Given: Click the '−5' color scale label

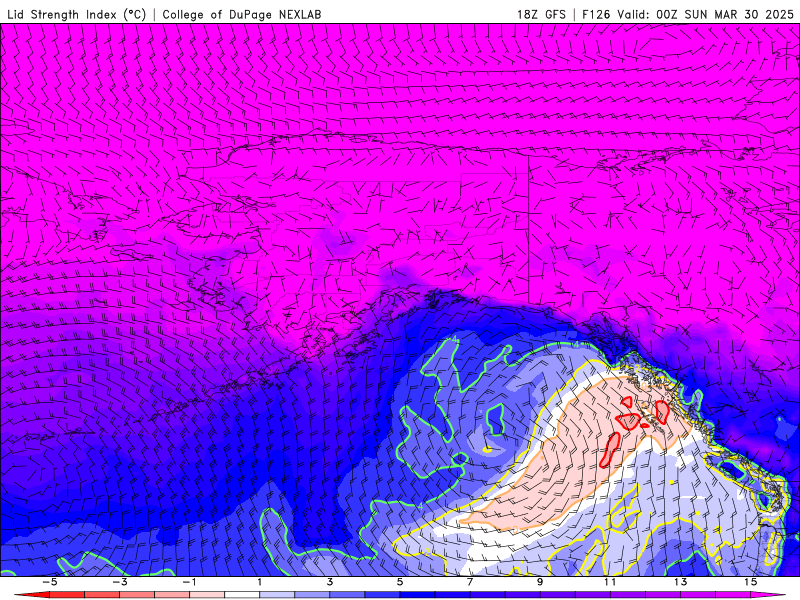Looking at the screenshot, I should click(49, 582).
